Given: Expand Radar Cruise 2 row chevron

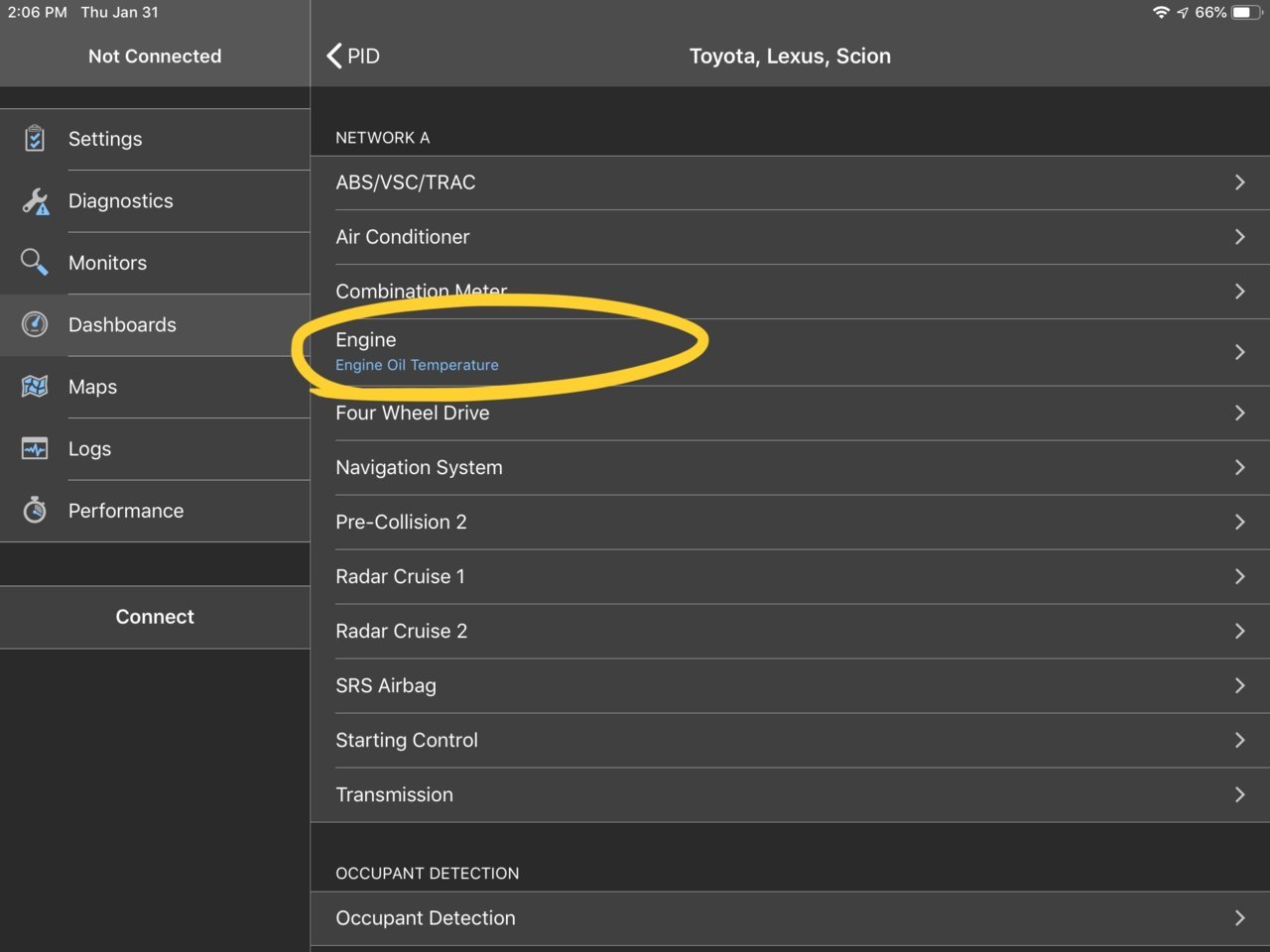Looking at the screenshot, I should pyautogui.click(x=1239, y=631).
